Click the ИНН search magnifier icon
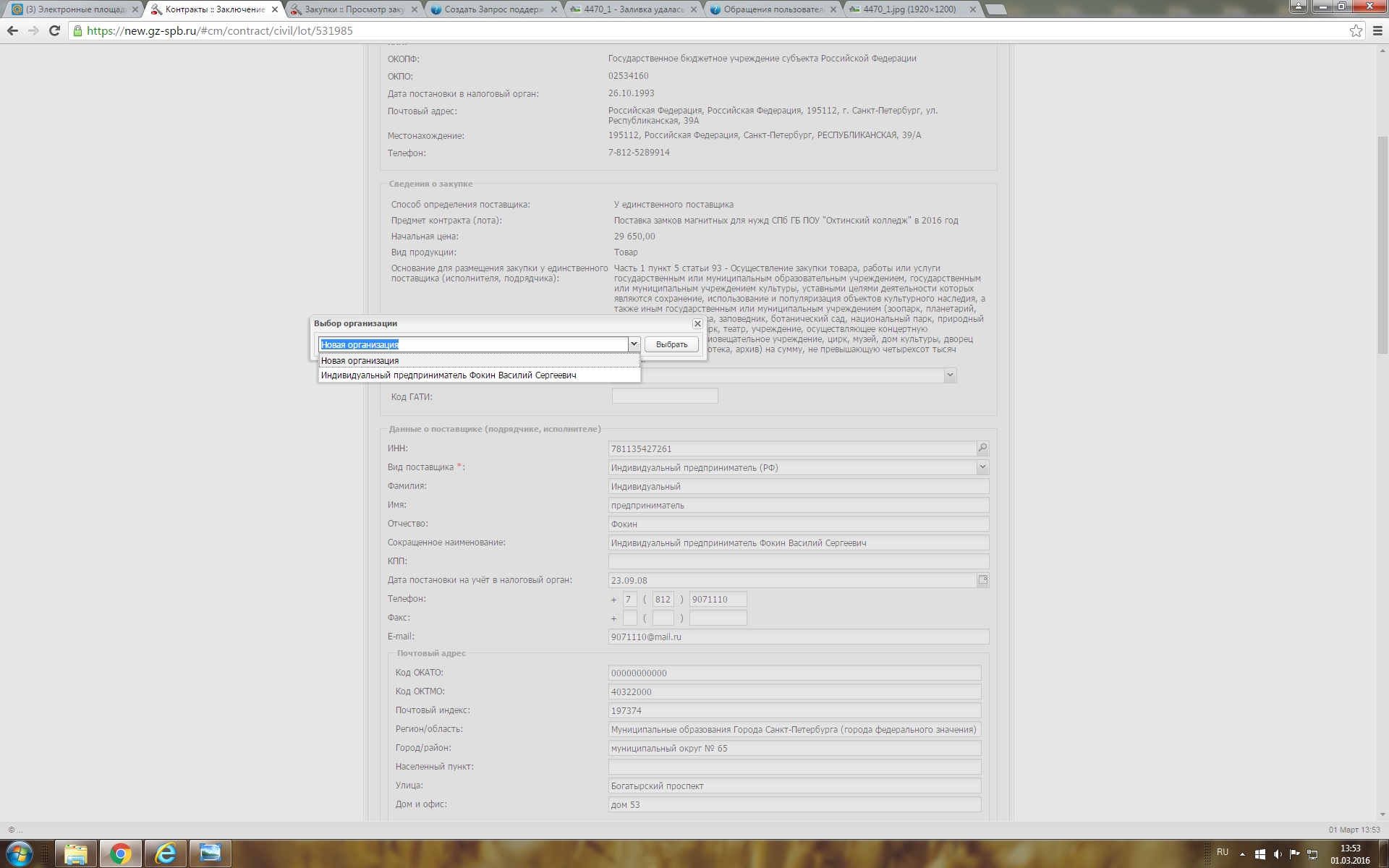The image size is (1389, 868). pyautogui.click(x=982, y=448)
